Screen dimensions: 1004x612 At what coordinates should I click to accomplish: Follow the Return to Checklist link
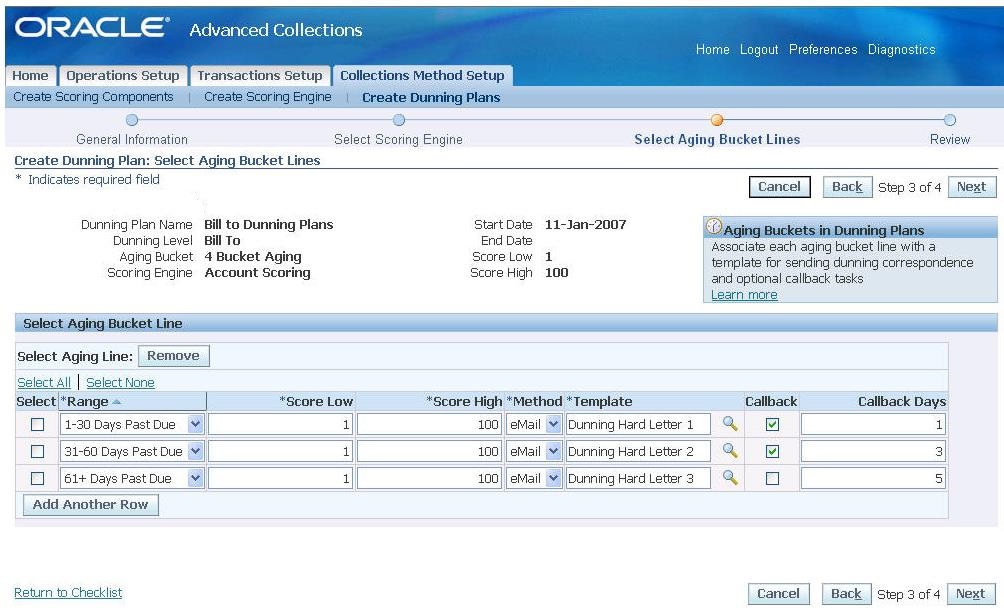click(x=67, y=592)
